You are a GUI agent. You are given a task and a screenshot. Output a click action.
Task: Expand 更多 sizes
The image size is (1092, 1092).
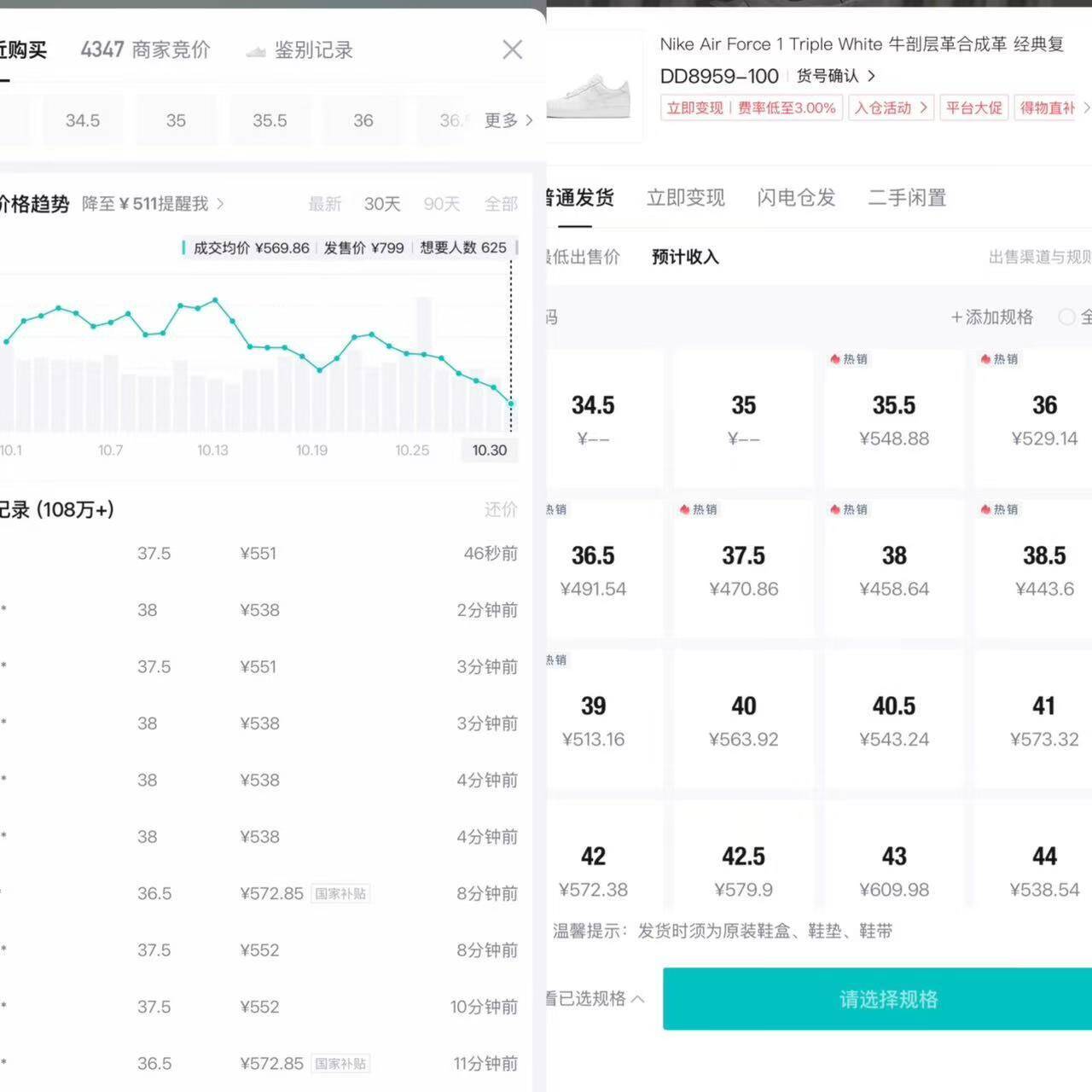click(508, 120)
